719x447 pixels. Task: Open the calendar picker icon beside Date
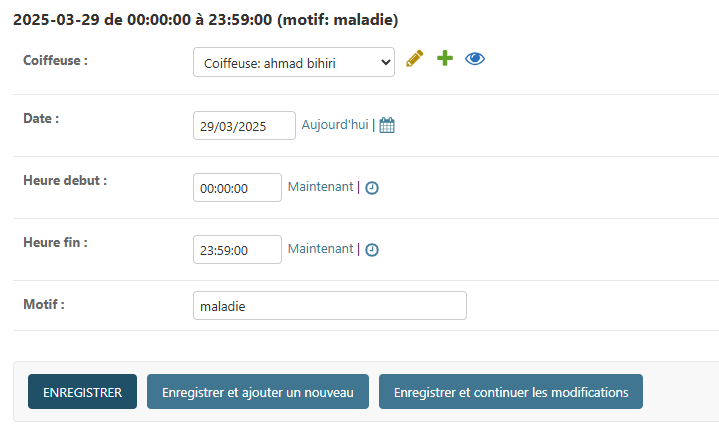click(x=387, y=126)
